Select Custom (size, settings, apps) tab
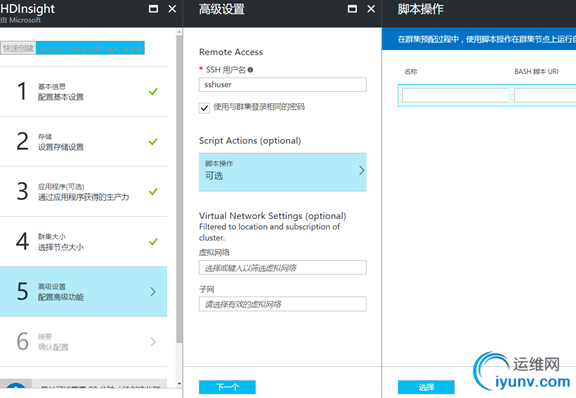The height and width of the screenshot is (398, 576). click(x=90, y=48)
